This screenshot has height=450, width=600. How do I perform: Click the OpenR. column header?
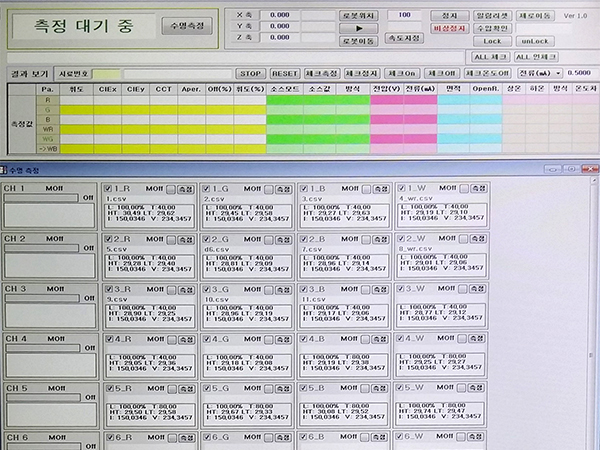(x=486, y=89)
